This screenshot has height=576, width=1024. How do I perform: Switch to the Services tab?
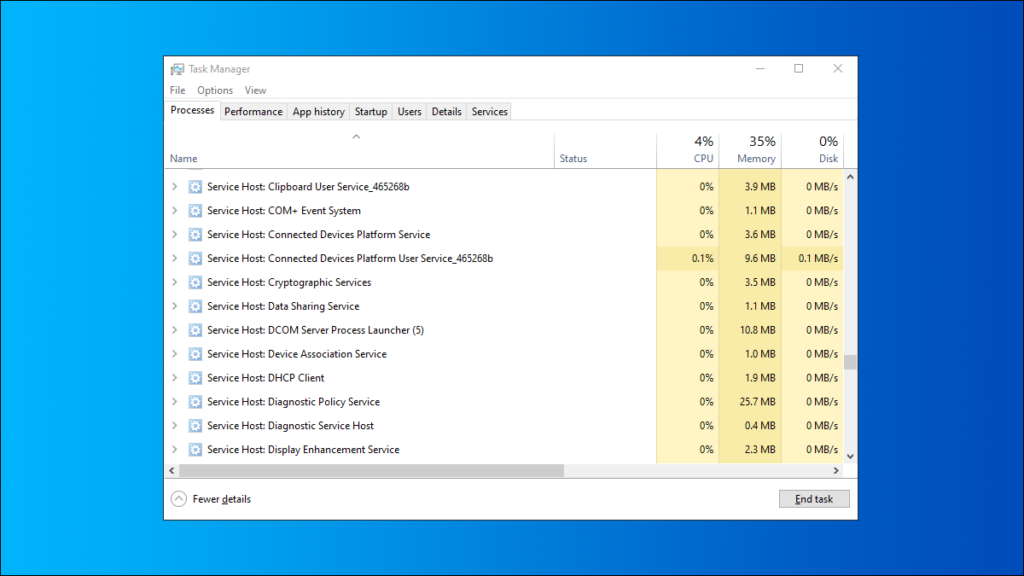pyautogui.click(x=490, y=112)
